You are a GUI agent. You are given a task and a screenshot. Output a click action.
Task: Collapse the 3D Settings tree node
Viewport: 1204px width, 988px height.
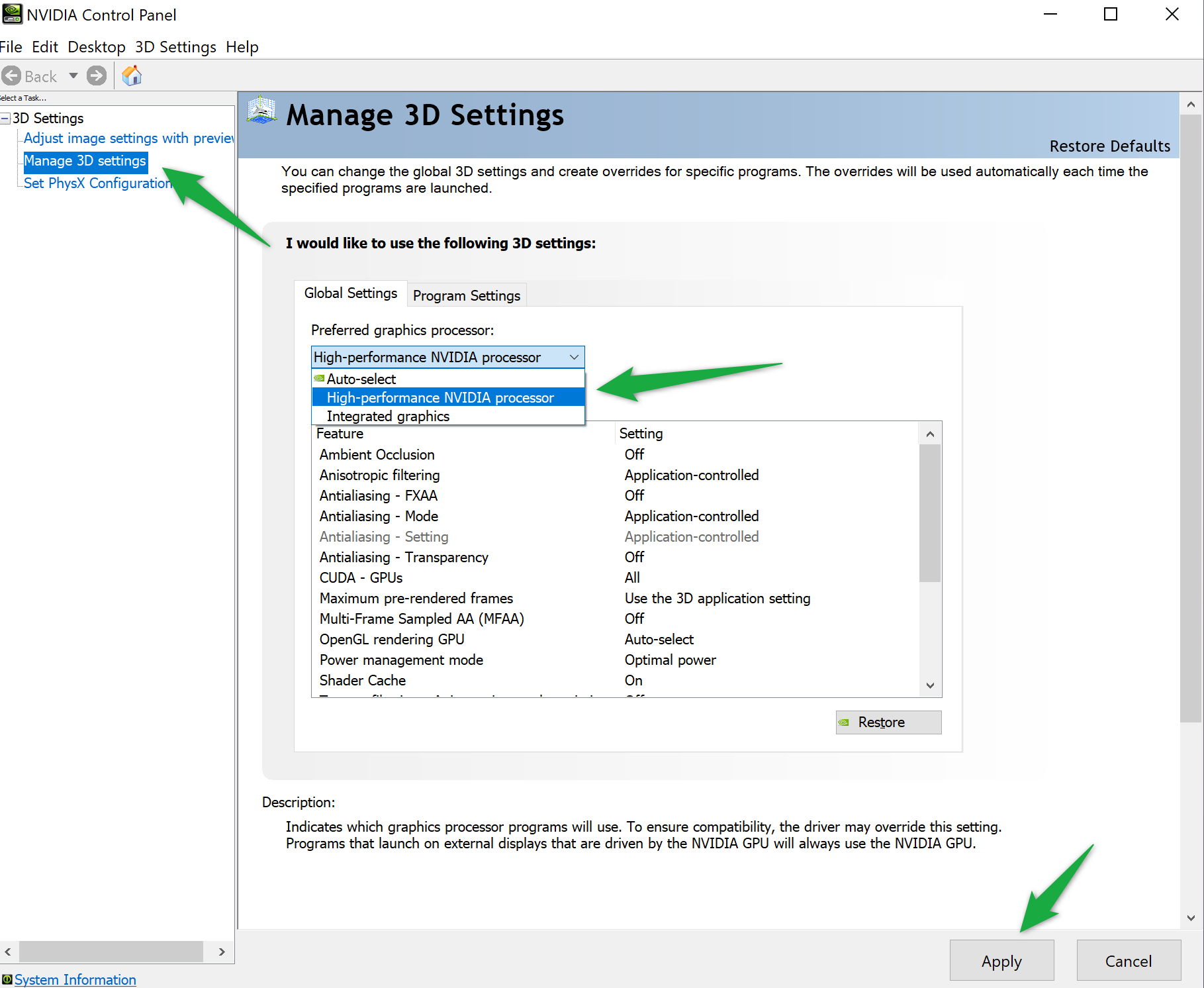tap(5, 119)
